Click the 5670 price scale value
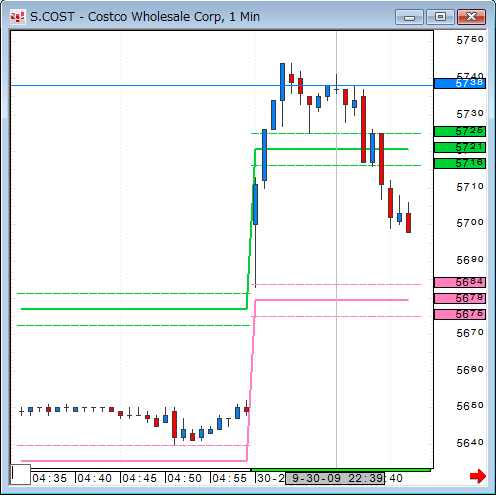This screenshot has width=496, height=495. 470,333
